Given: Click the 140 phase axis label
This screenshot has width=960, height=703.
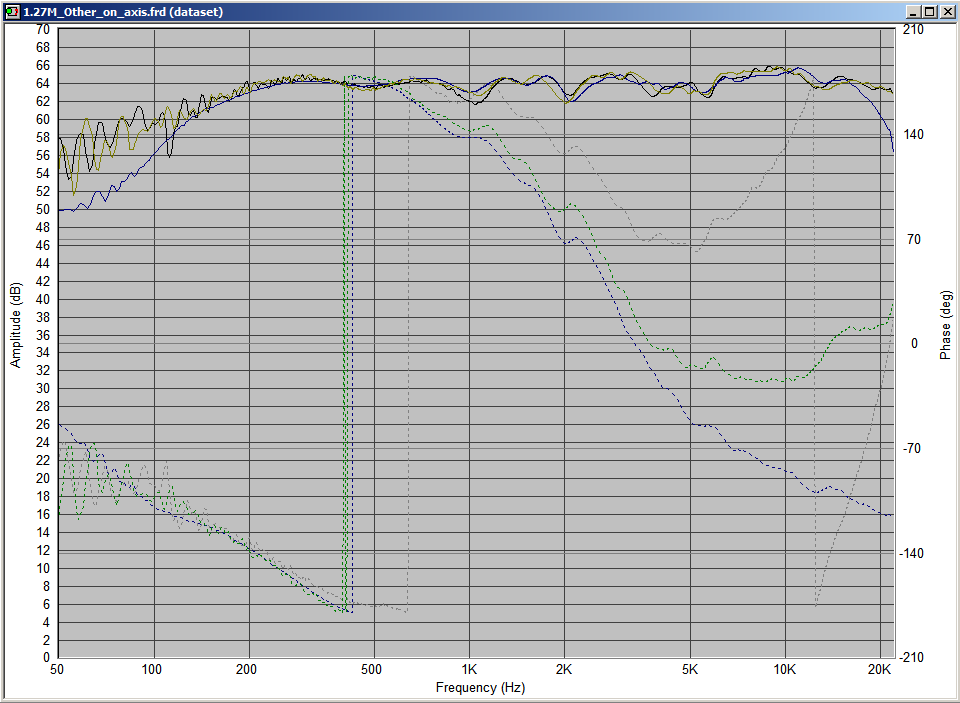Looking at the screenshot, I should pos(913,134).
